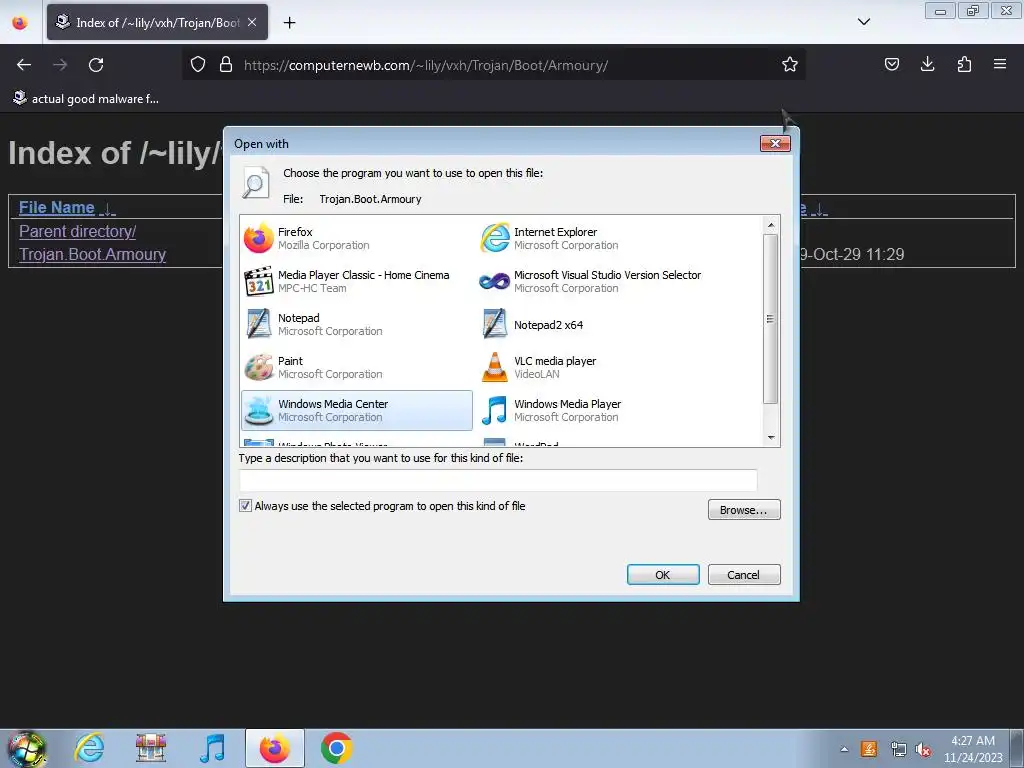Switch to Firefox taskbar button

275,748
